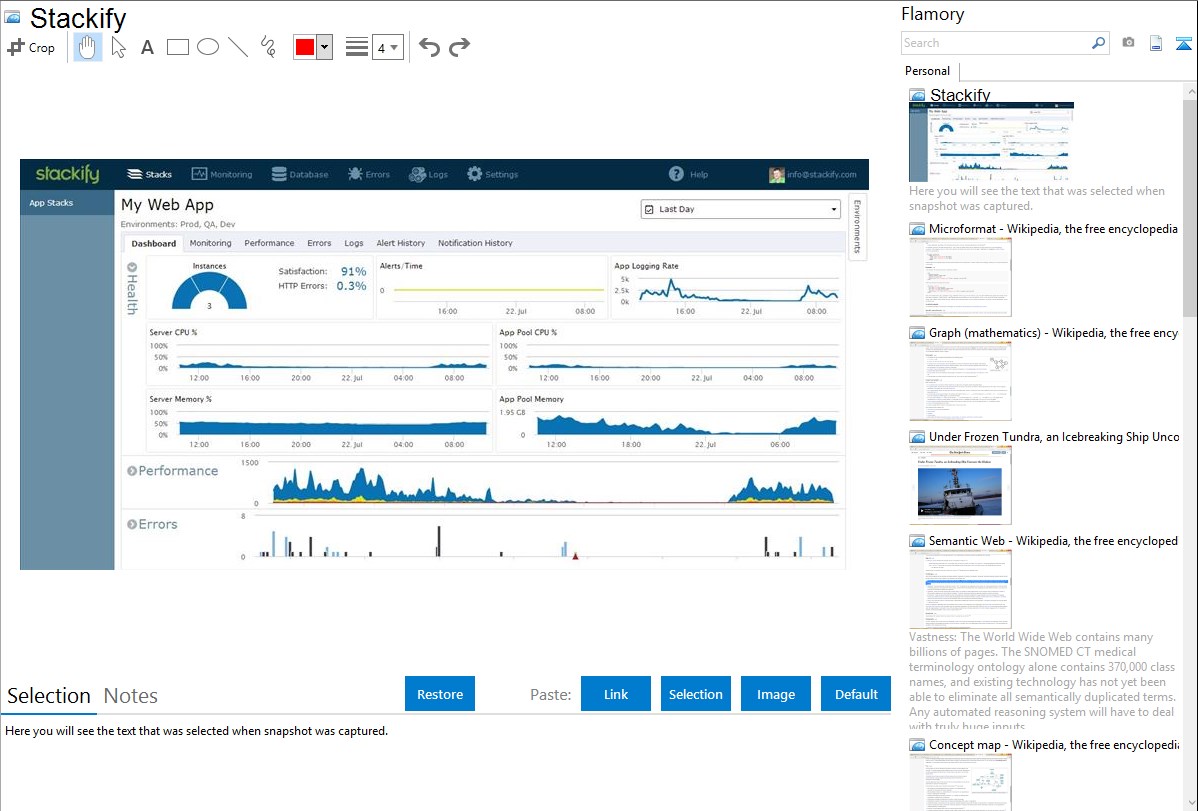Select the Dashboard tab
This screenshot has width=1198, height=811.
pos(154,243)
